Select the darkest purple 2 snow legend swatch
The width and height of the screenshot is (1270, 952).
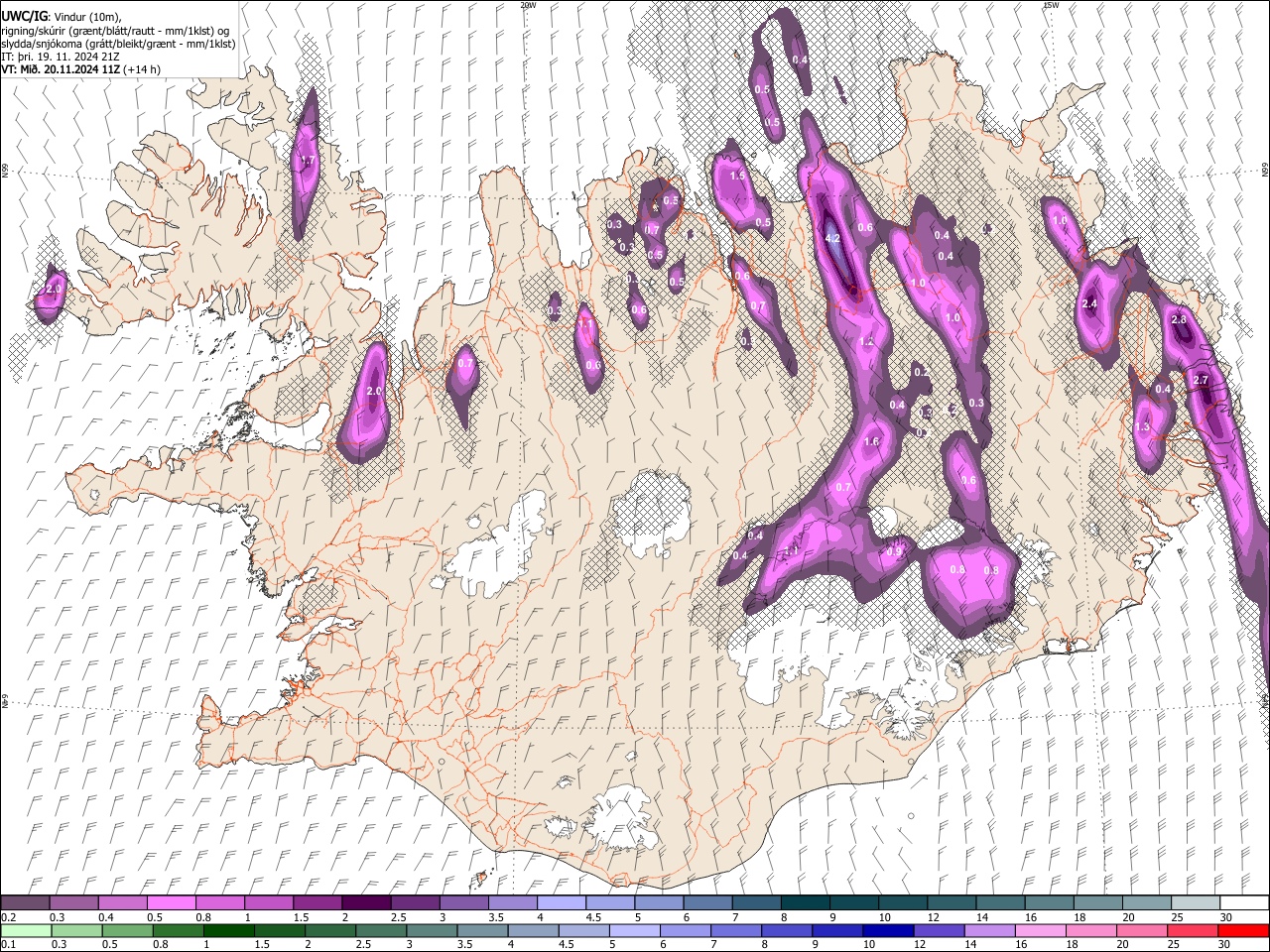click(x=366, y=902)
